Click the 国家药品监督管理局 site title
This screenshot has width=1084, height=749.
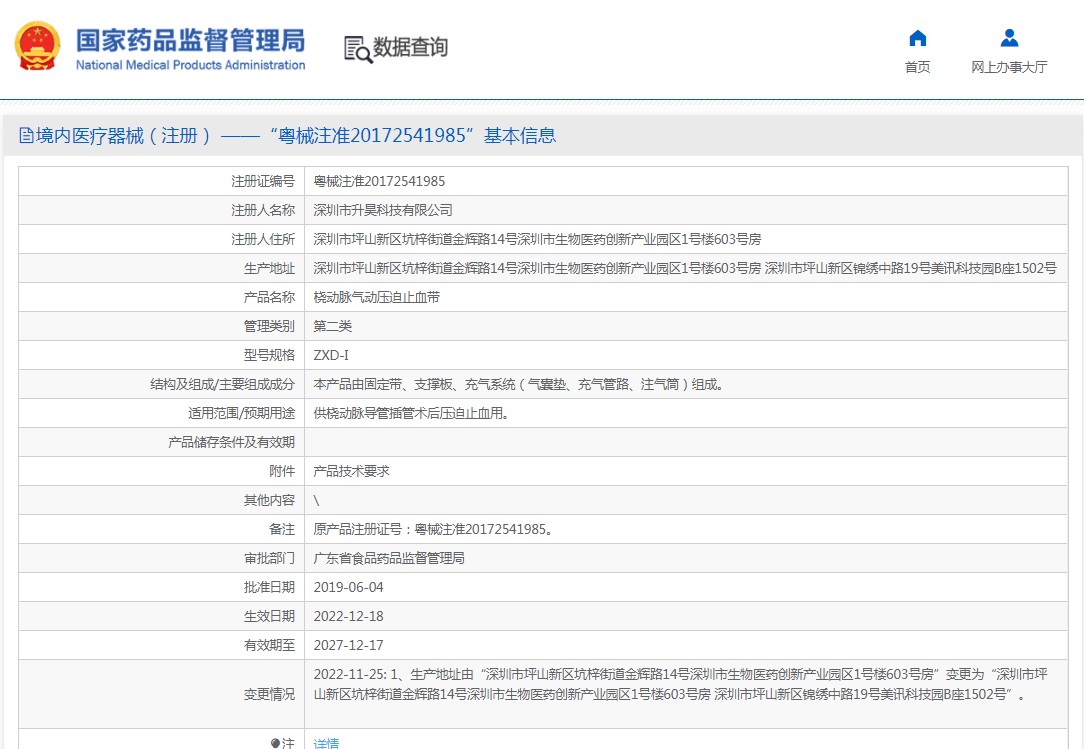(190, 40)
